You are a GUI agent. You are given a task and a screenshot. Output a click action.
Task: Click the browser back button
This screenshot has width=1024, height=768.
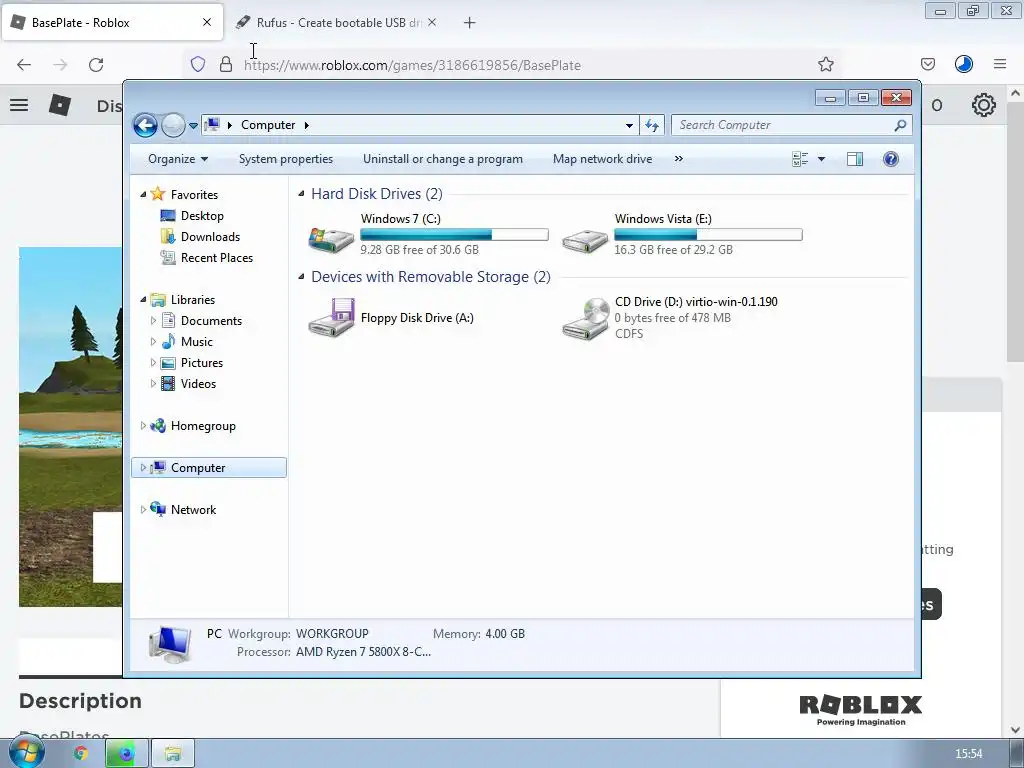[24, 65]
